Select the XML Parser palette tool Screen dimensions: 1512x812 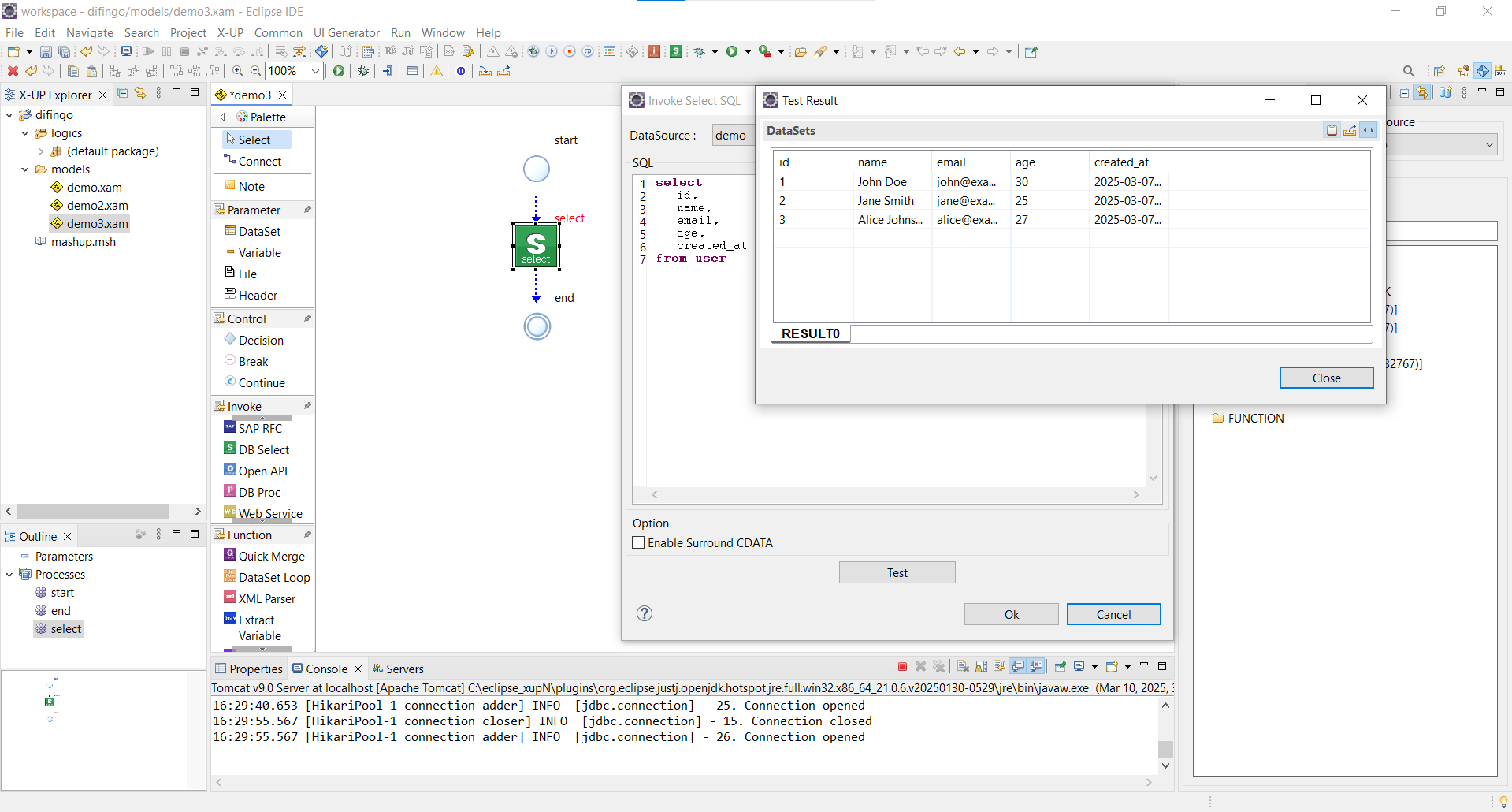point(266,598)
